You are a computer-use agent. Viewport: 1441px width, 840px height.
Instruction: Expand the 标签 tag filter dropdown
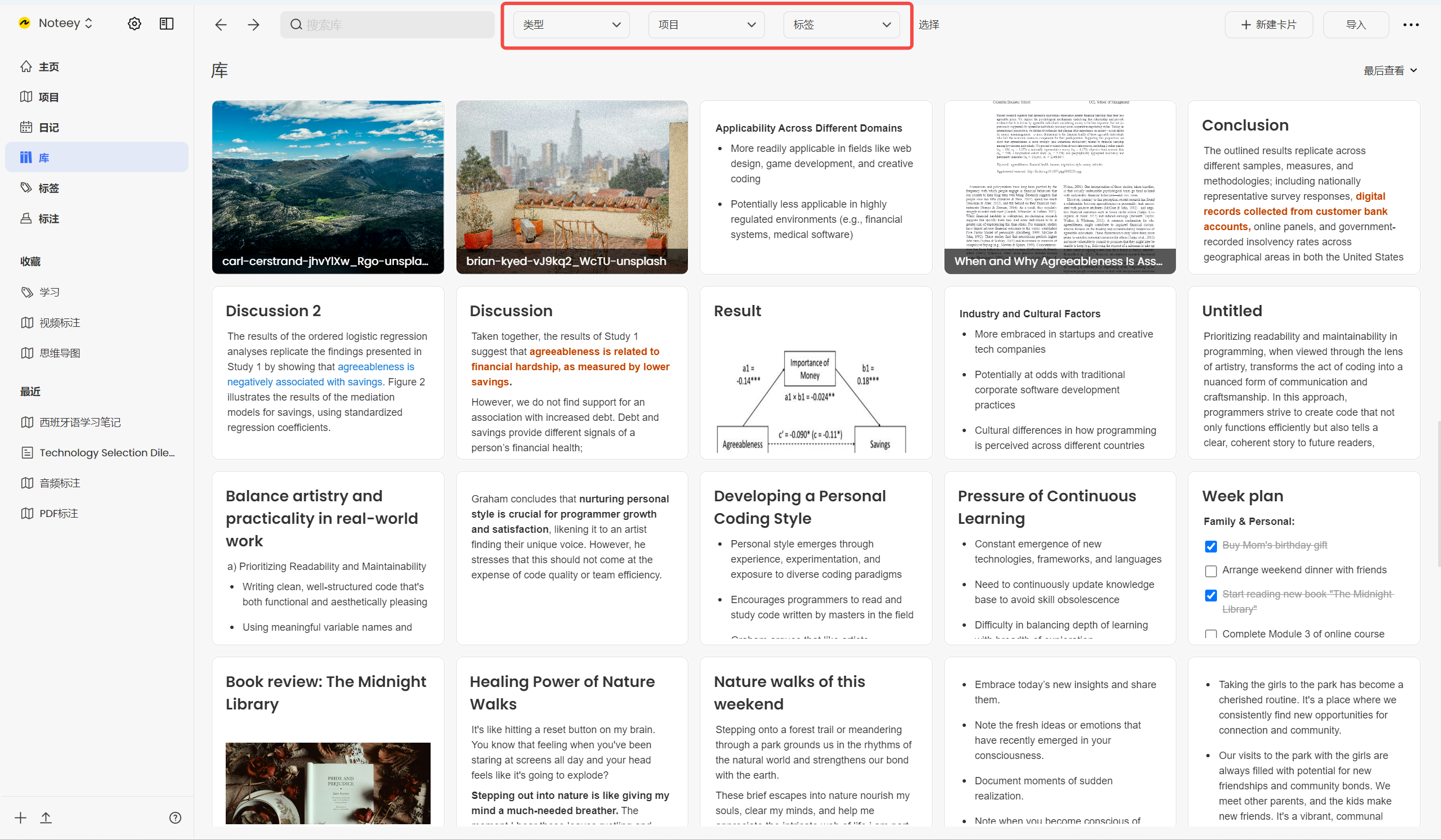[x=841, y=25]
